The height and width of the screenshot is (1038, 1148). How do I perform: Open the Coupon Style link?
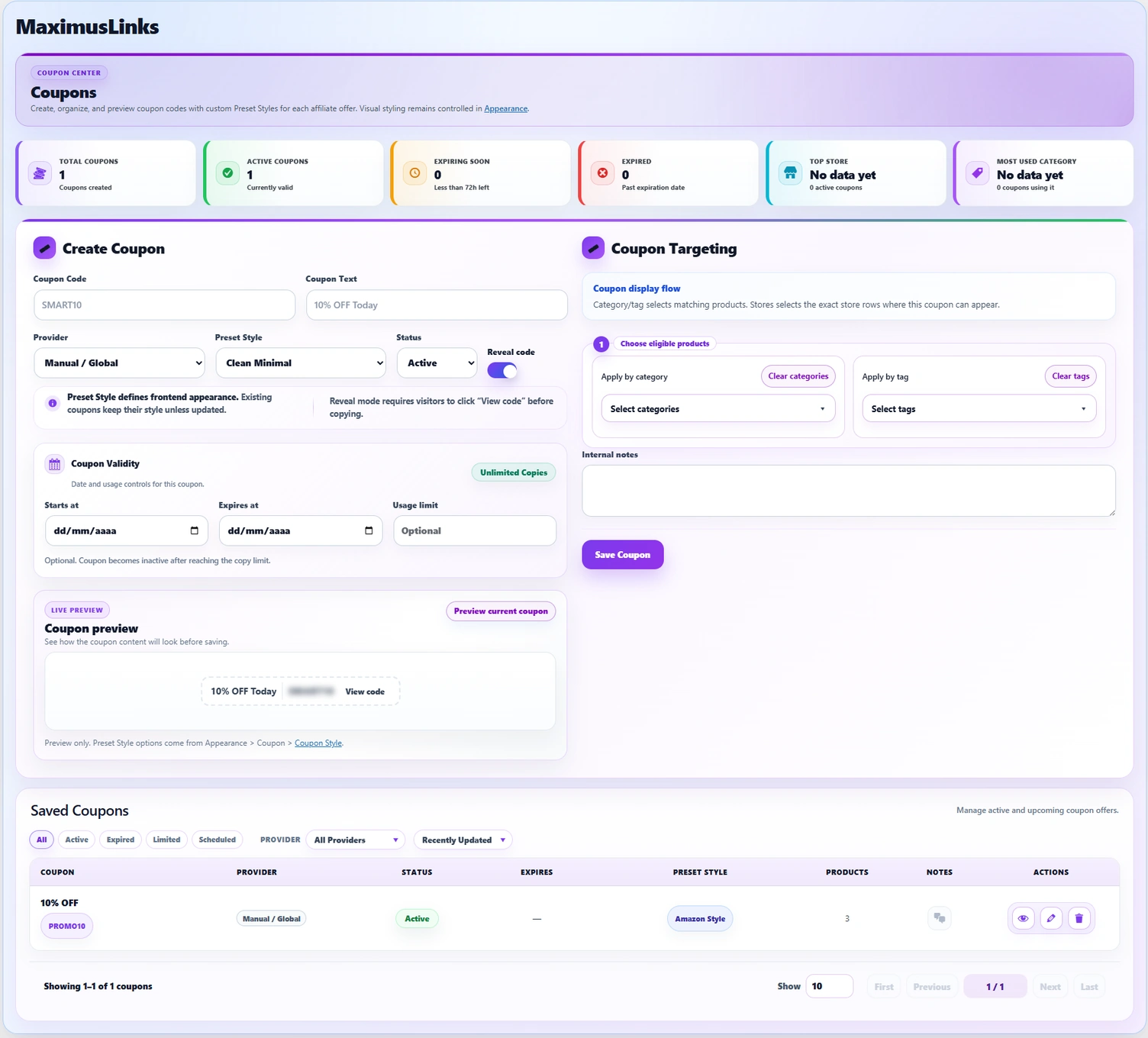[318, 743]
